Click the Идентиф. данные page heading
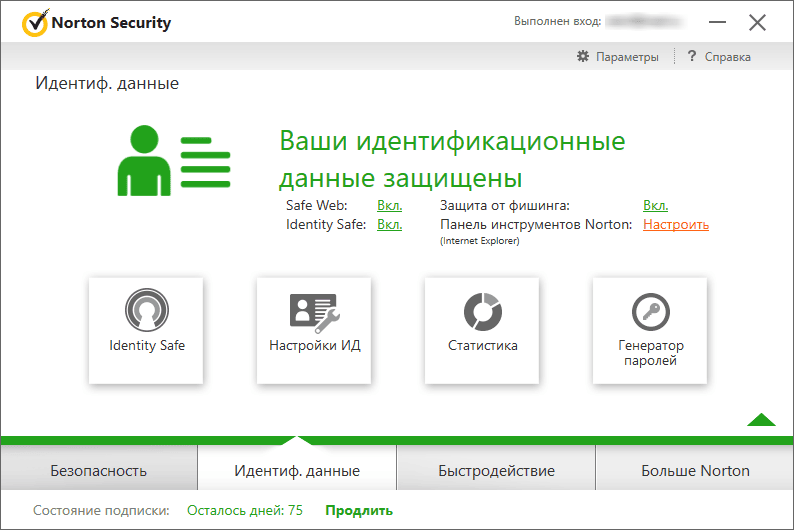Screen dimensions: 794x530 click(107, 83)
